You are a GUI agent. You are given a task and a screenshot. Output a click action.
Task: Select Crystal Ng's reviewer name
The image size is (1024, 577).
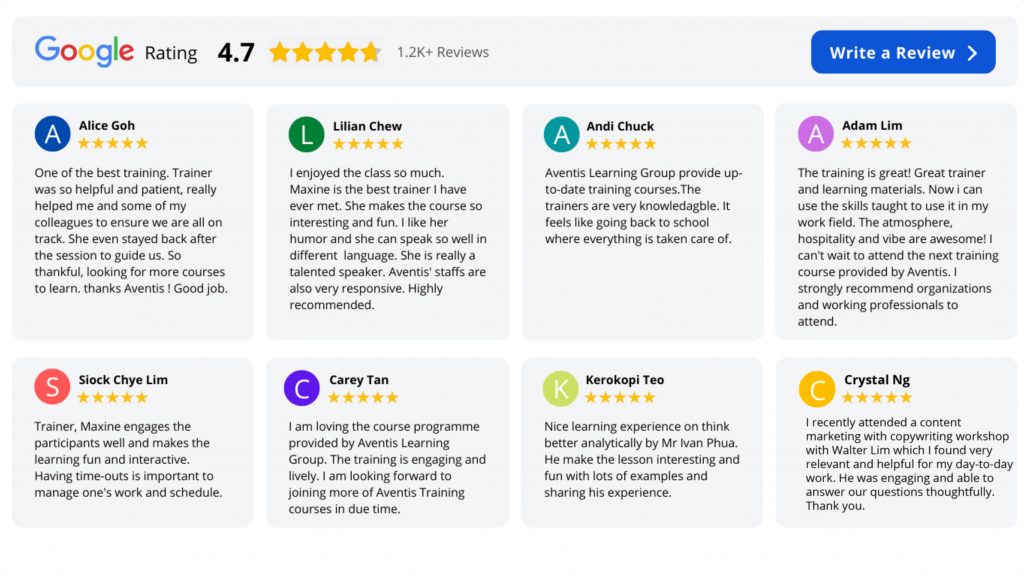pyautogui.click(x=877, y=380)
